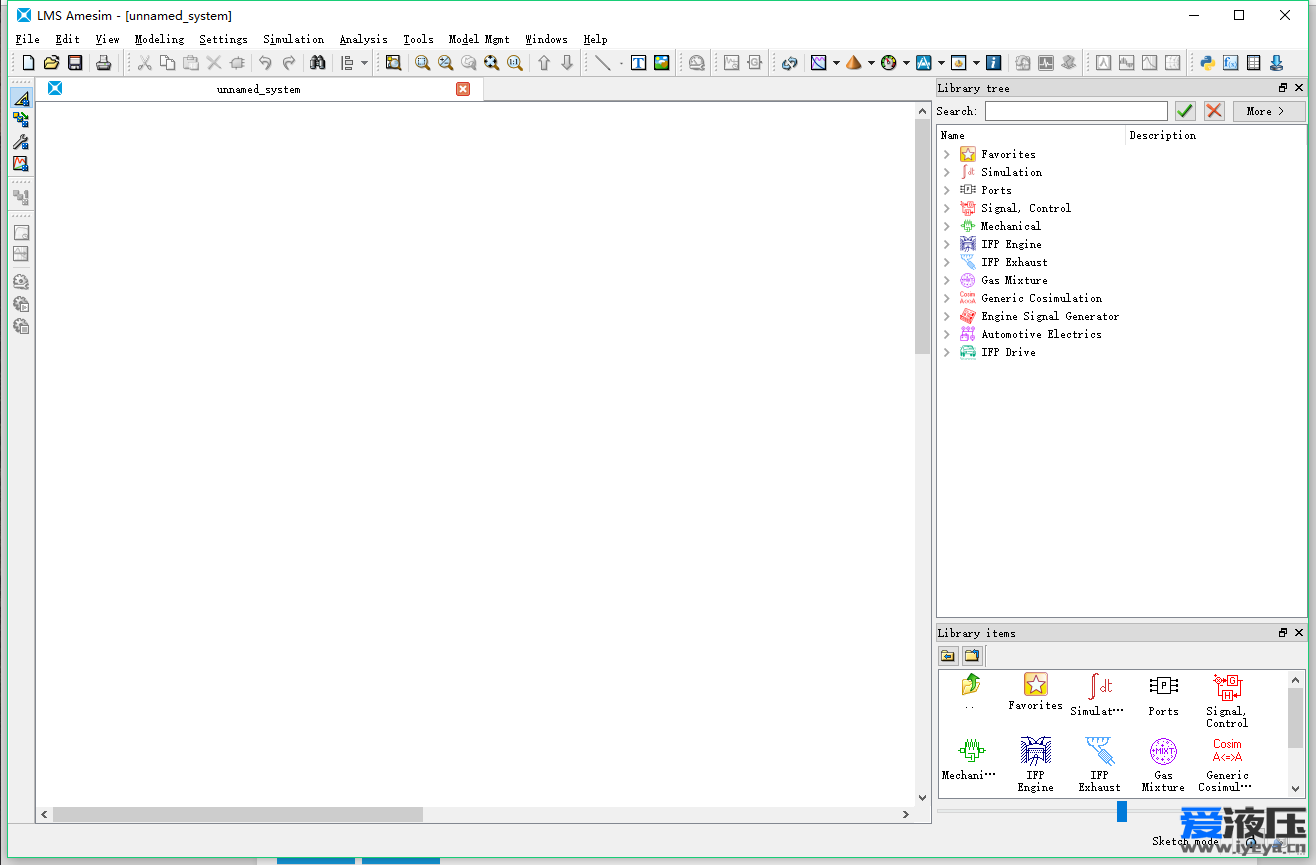Click the binoculars find icon

tap(318, 63)
